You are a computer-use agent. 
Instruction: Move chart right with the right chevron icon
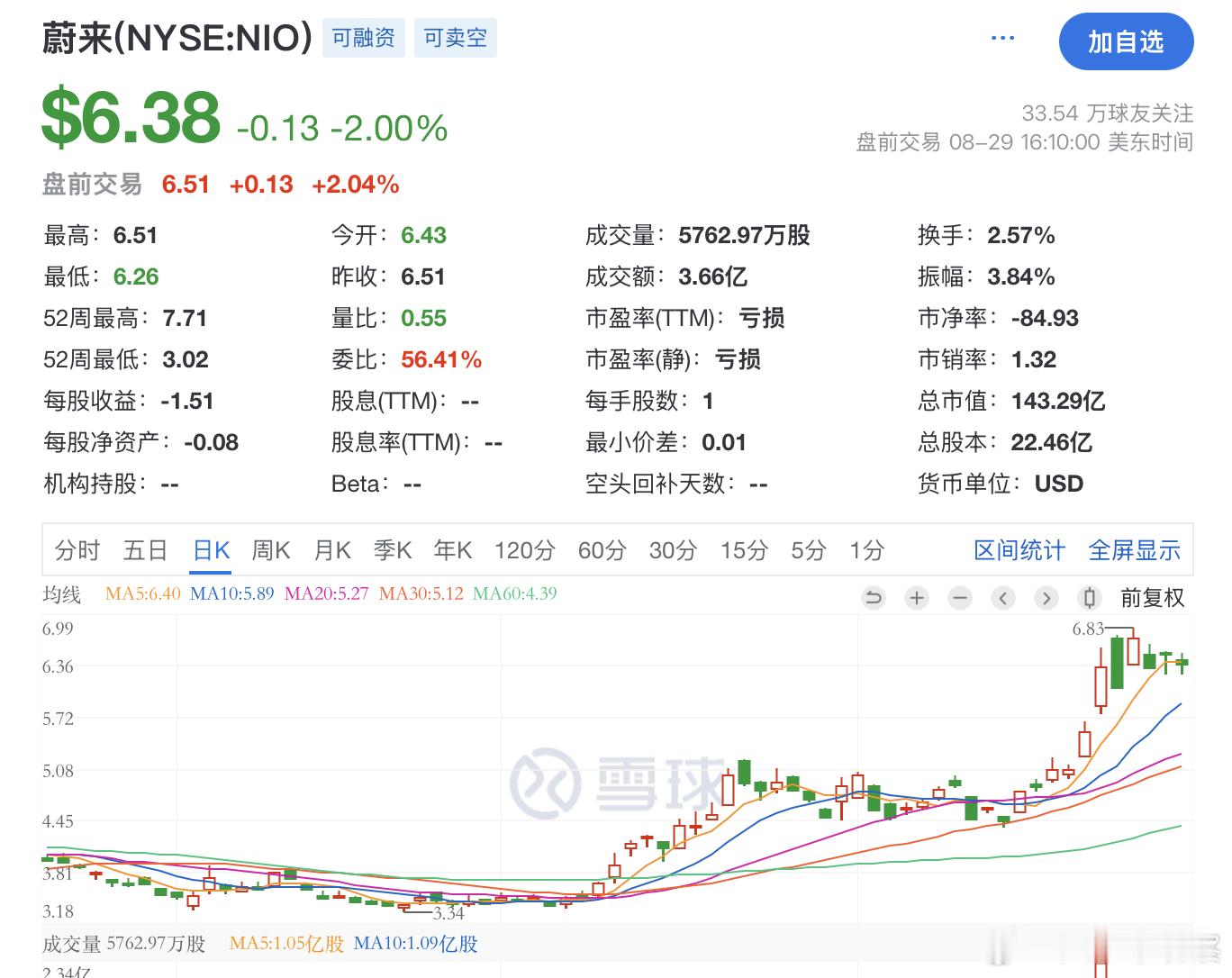pyautogui.click(x=1046, y=598)
